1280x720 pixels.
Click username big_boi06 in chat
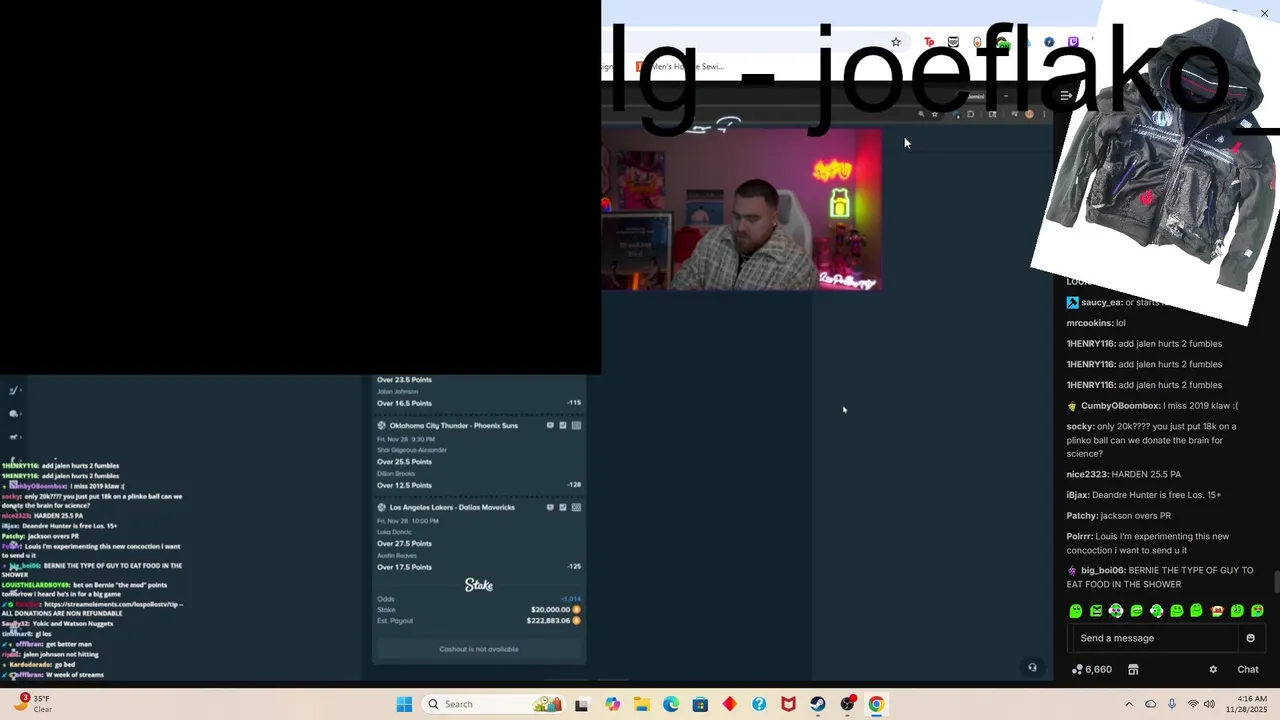tap(1103, 570)
